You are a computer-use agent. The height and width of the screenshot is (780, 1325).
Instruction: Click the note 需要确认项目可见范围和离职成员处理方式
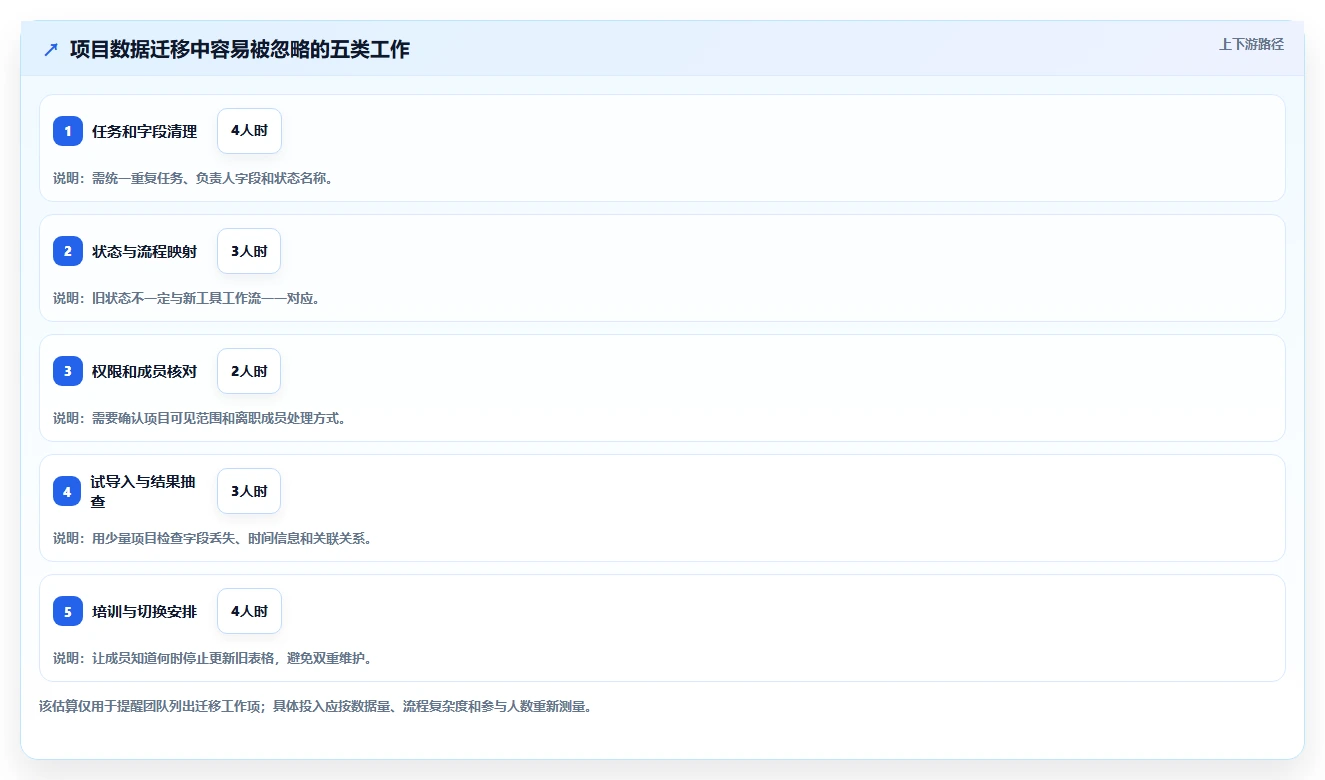[200, 418]
